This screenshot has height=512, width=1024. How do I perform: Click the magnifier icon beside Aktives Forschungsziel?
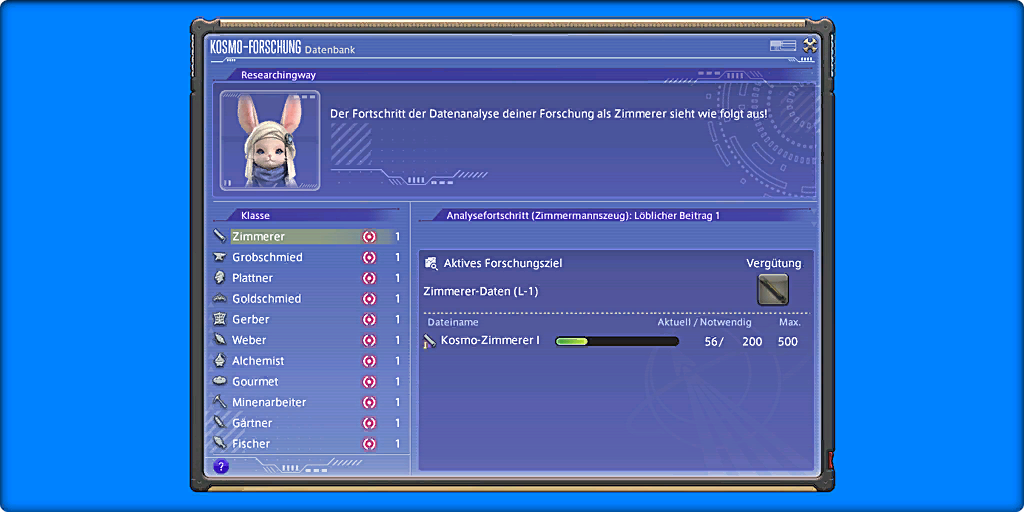431,263
